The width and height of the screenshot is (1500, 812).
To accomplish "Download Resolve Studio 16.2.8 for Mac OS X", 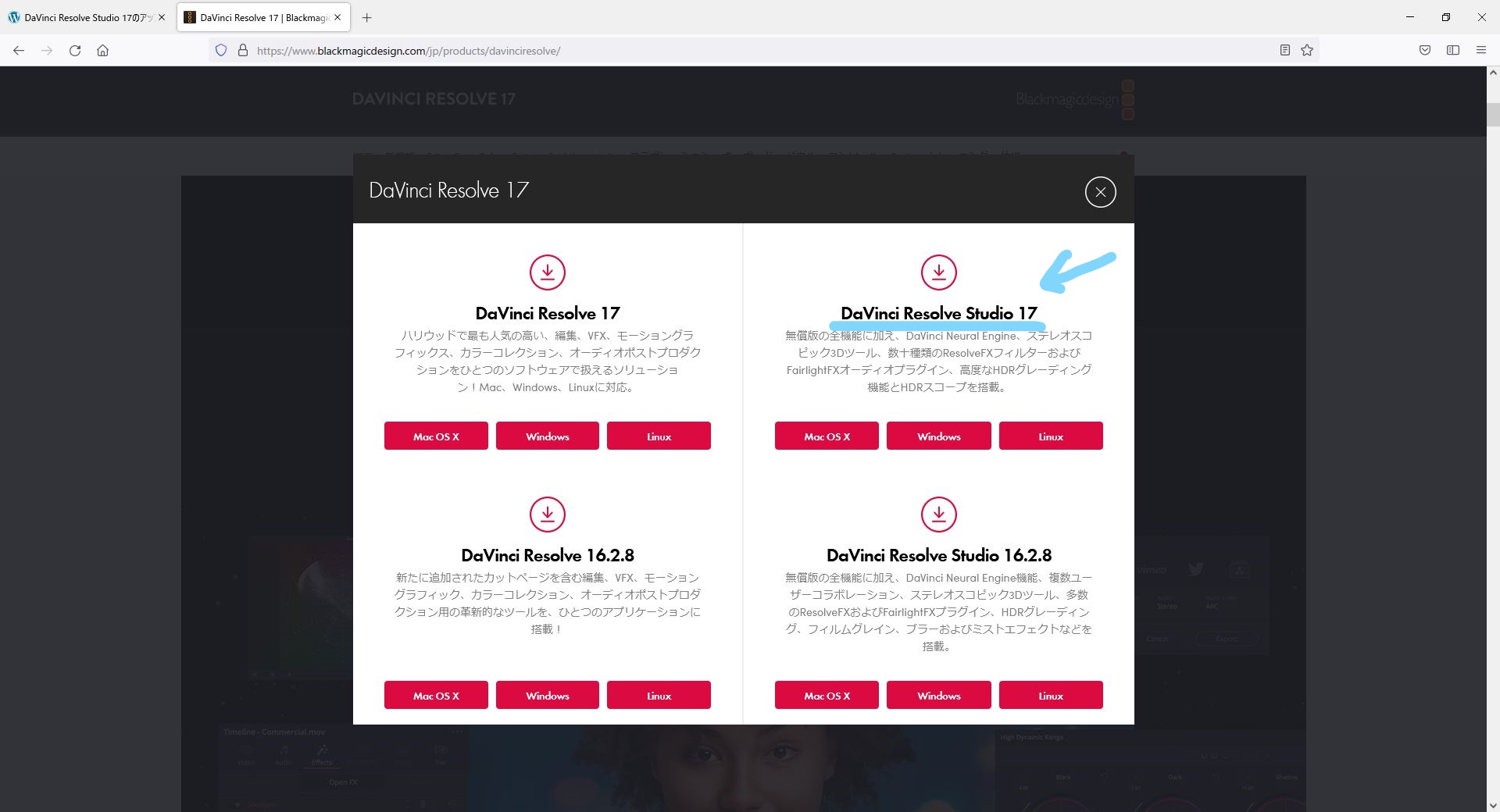I will [827, 695].
